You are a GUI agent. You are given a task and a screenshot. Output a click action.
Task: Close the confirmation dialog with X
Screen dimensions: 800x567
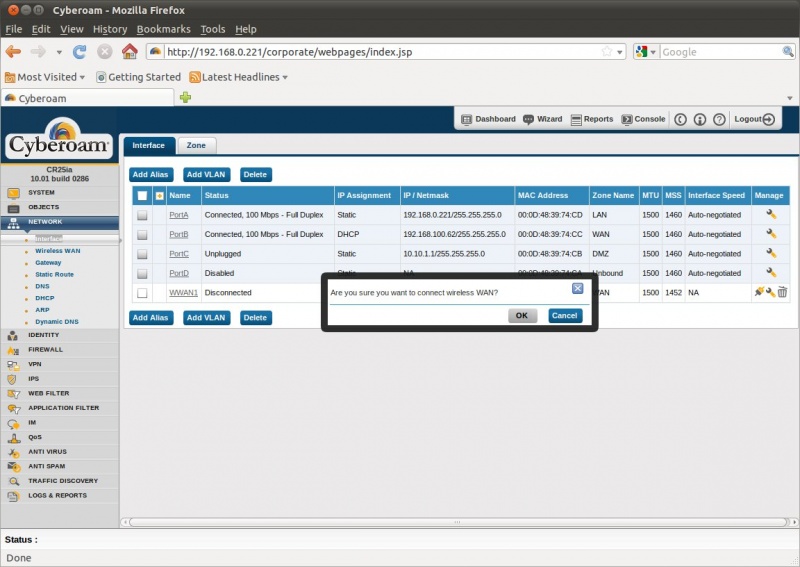[577, 288]
